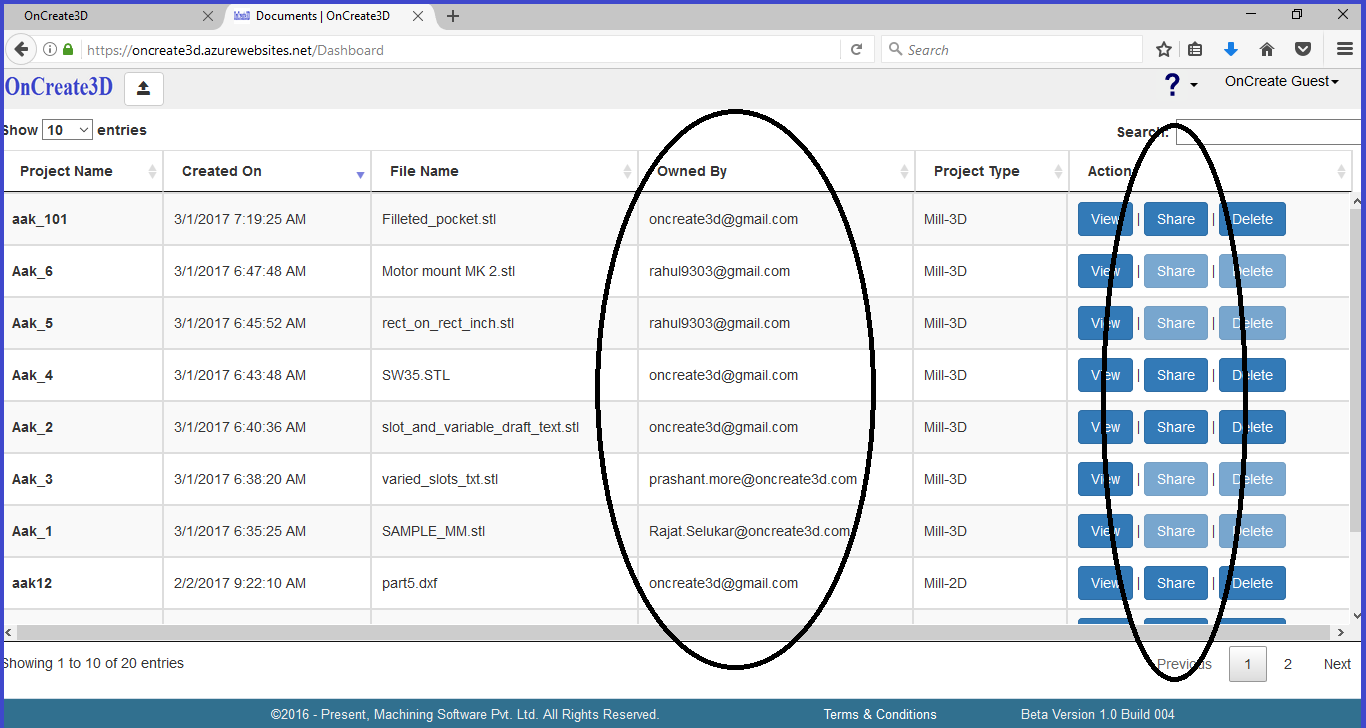Image resolution: width=1366 pixels, height=728 pixels.
Task: Open the hamburger menu icon
Action: pos(1345,50)
